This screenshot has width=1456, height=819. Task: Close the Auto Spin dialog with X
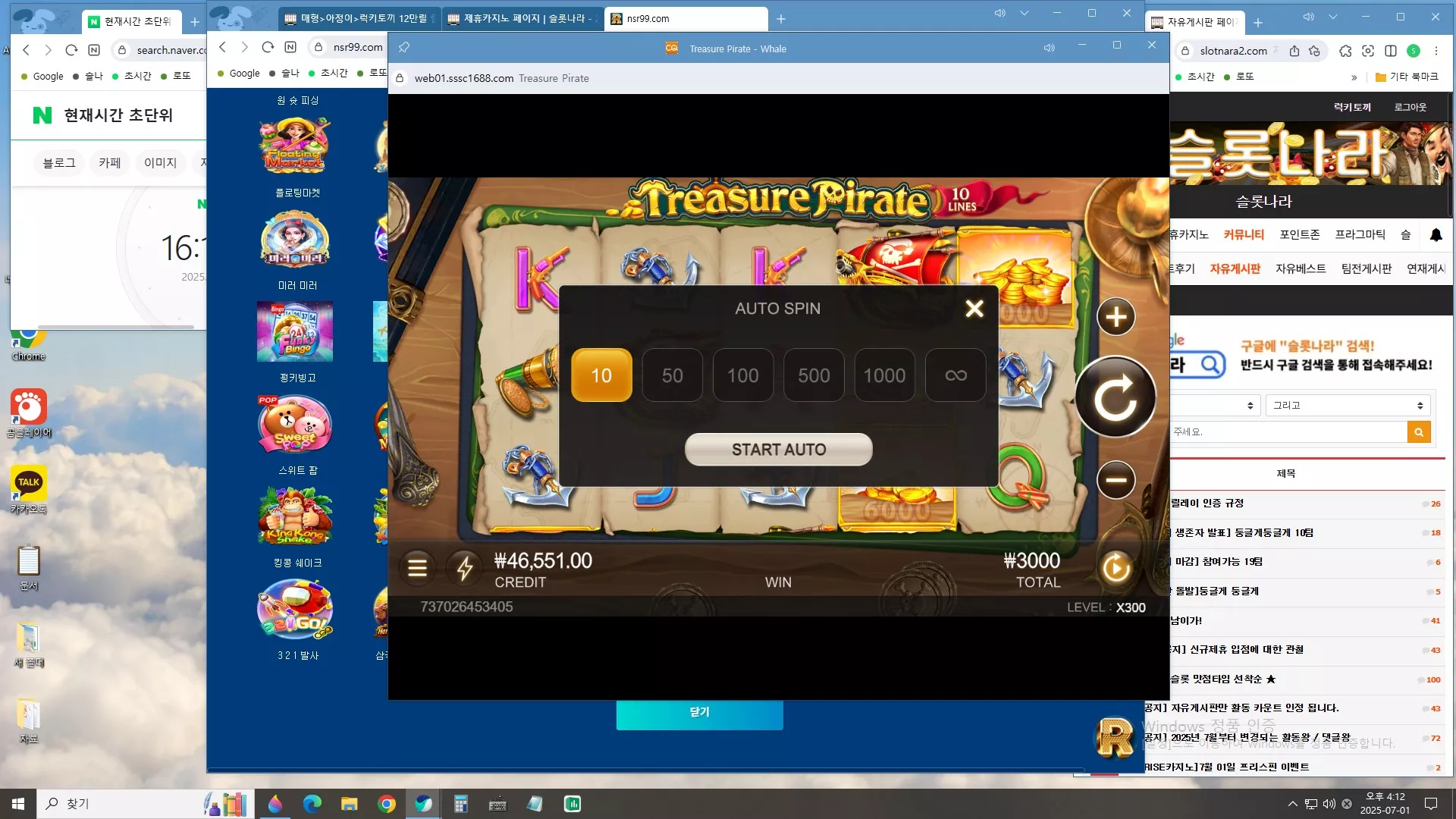(x=974, y=309)
